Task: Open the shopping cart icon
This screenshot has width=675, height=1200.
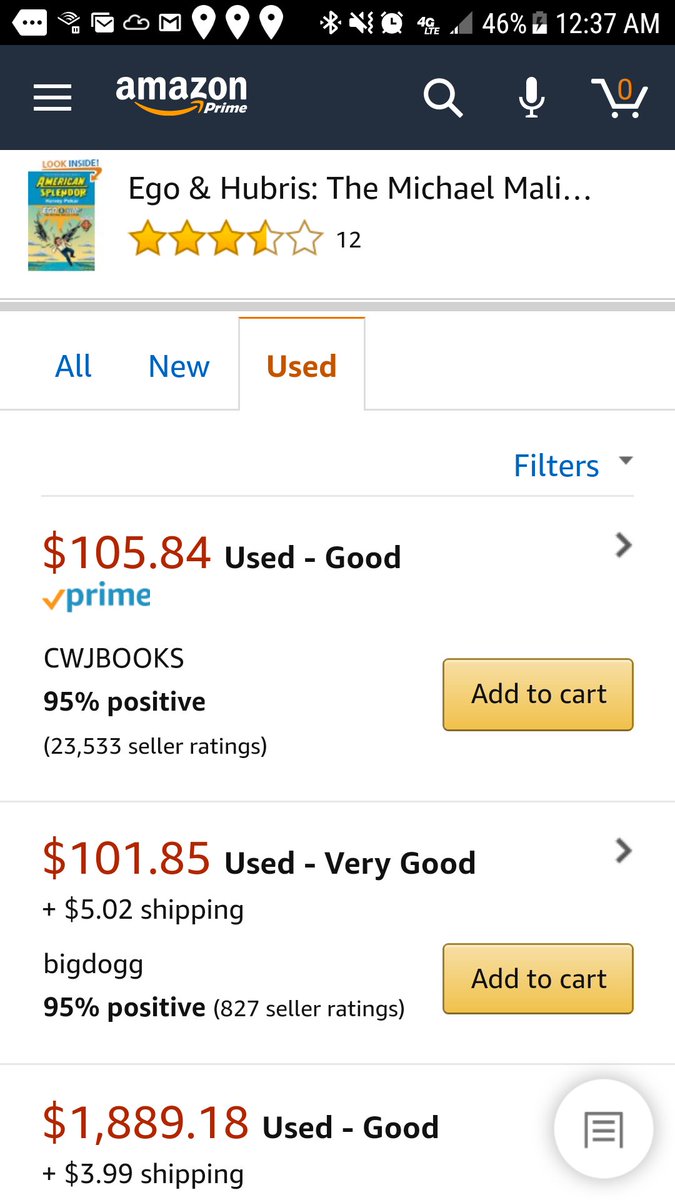Action: [619, 98]
